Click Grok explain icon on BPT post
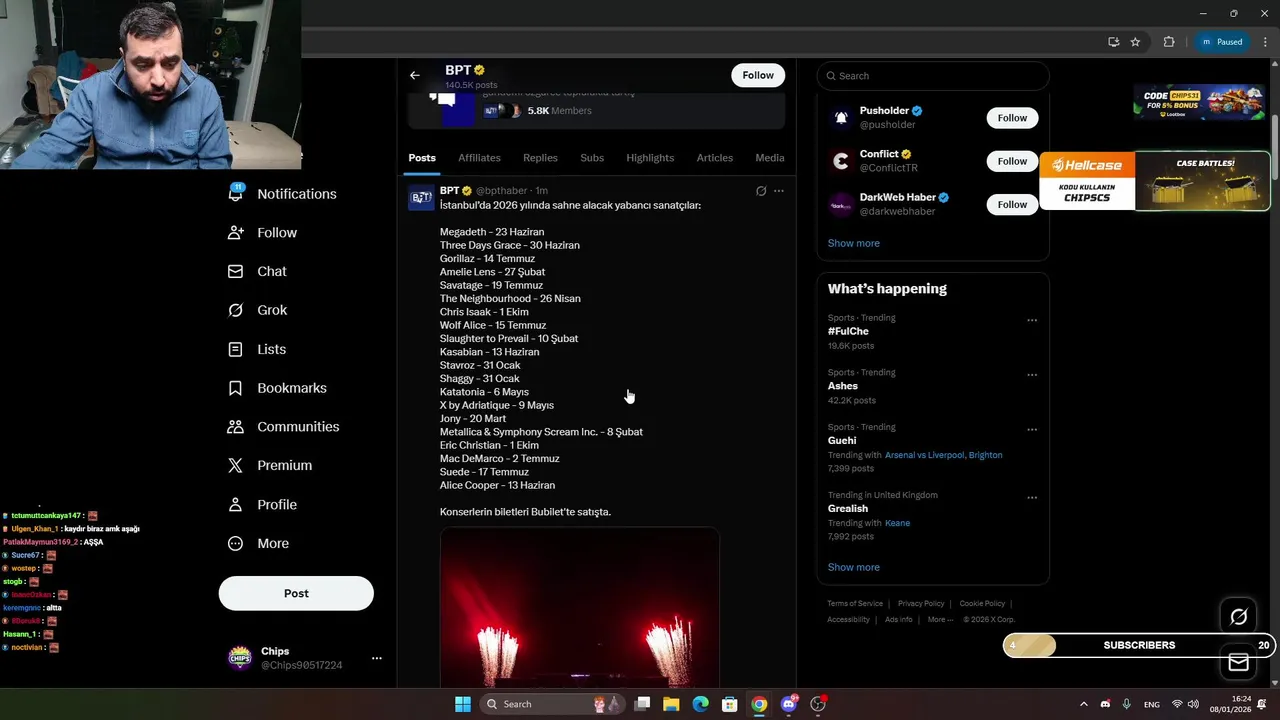The height and width of the screenshot is (720, 1280). (x=761, y=191)
